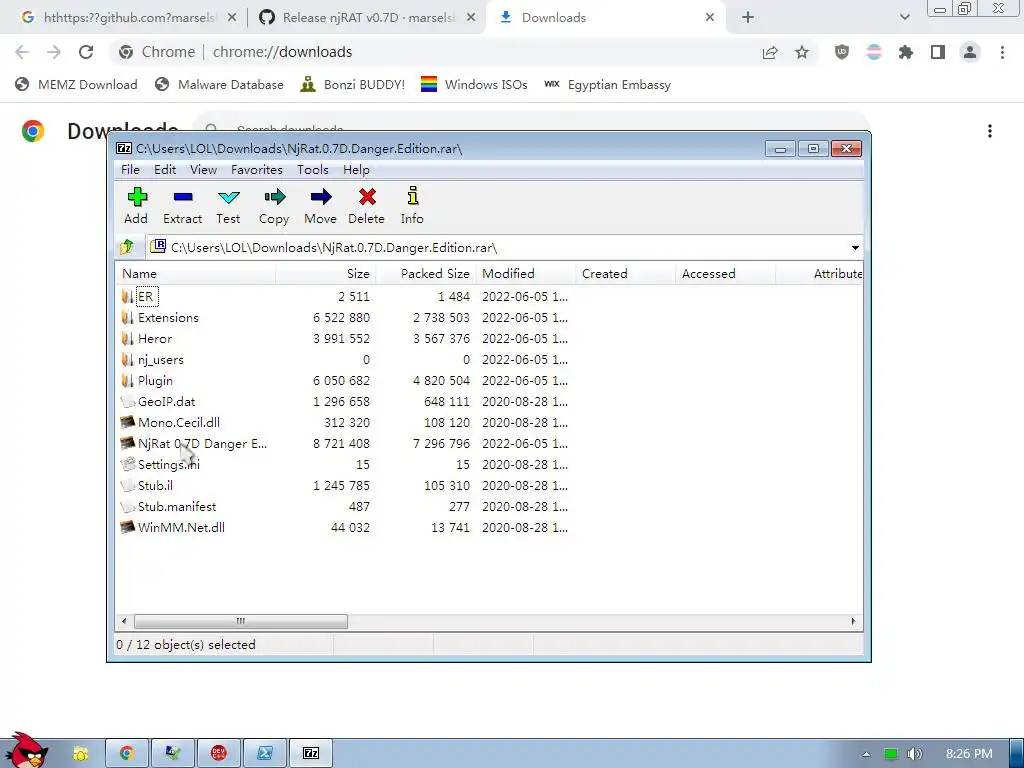Viewport: 1024px width, 768px height.
Task: Click the volume speaker tray icon
Action: [x=915, y=754]
